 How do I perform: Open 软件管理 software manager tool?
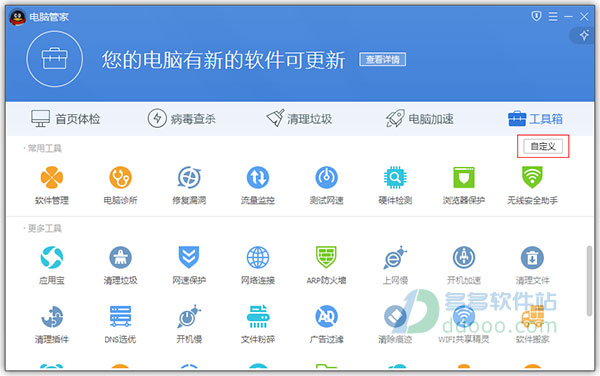pyautogui.click(x=52, y=185)
